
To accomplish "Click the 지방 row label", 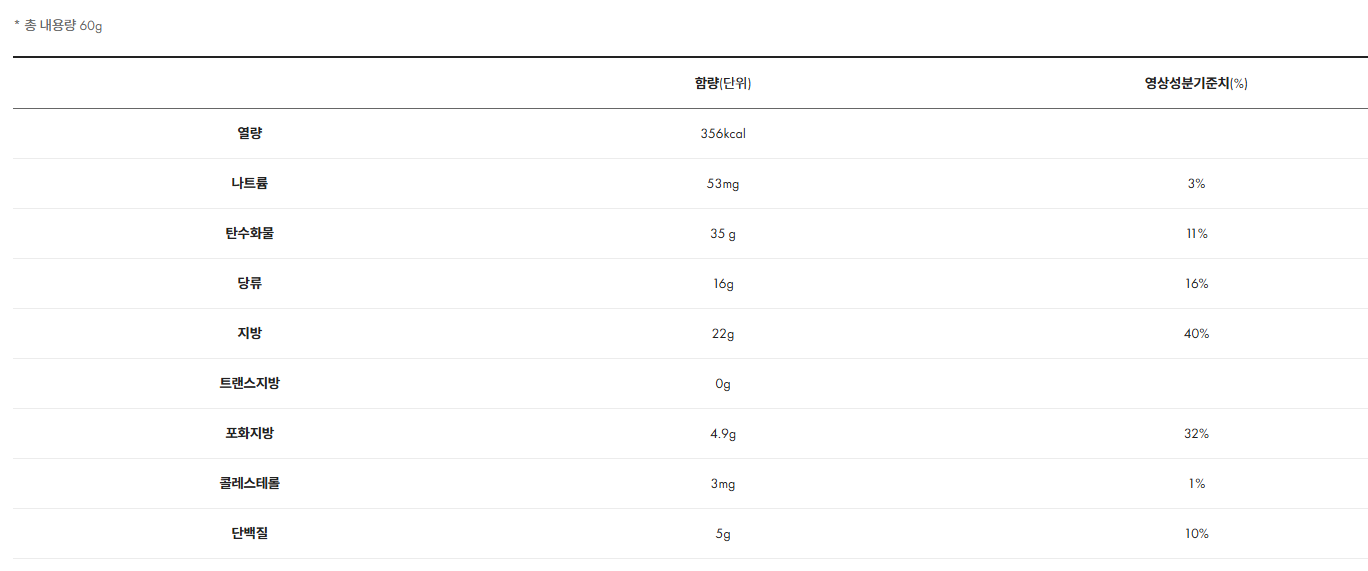I will tap(249, 333).
